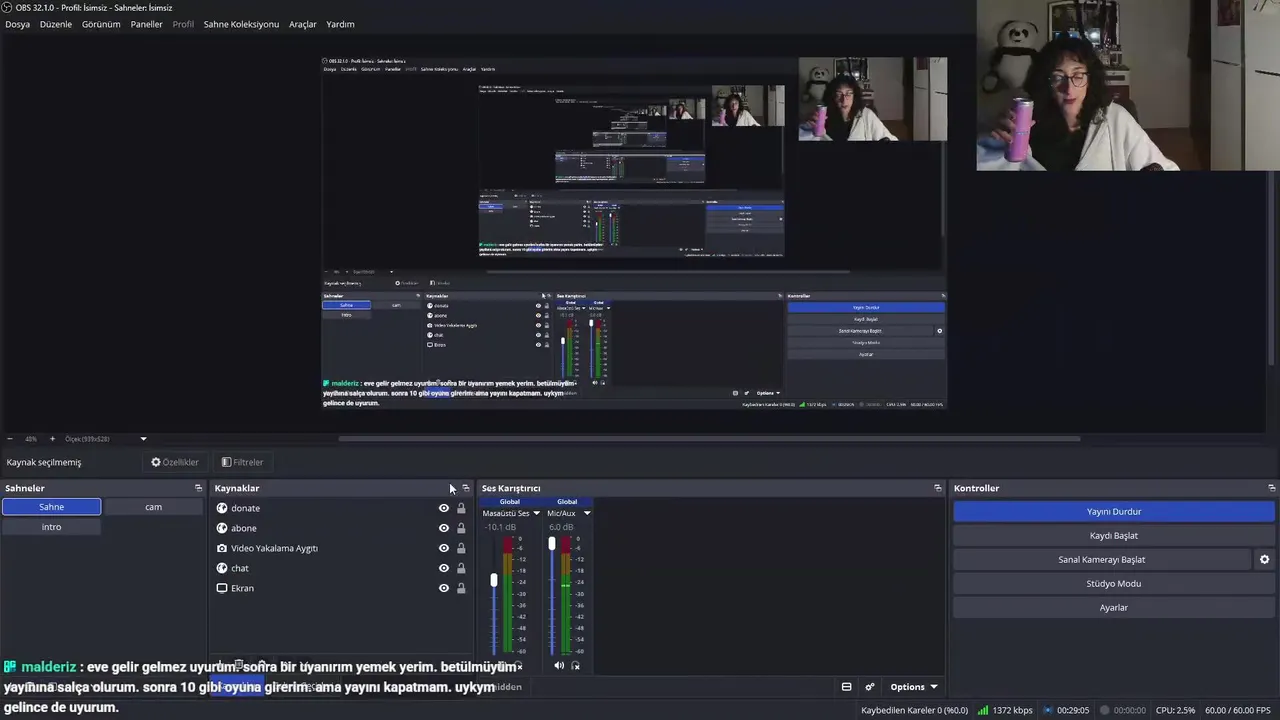Hide the chat source
The width and height of the screenshot is (1280, 720).
[444, 568]
